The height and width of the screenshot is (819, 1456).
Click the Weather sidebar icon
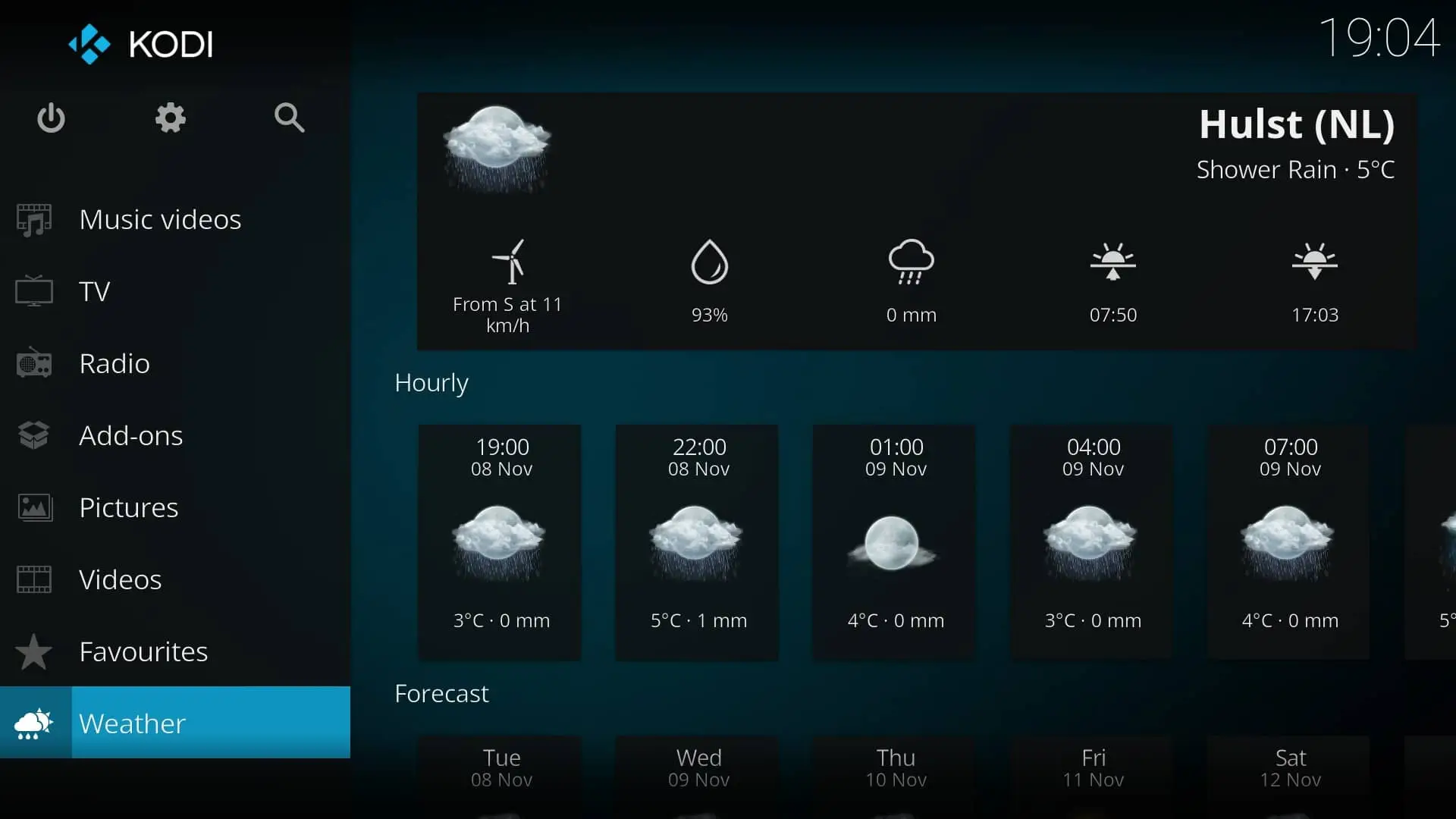tap(33, 723)
